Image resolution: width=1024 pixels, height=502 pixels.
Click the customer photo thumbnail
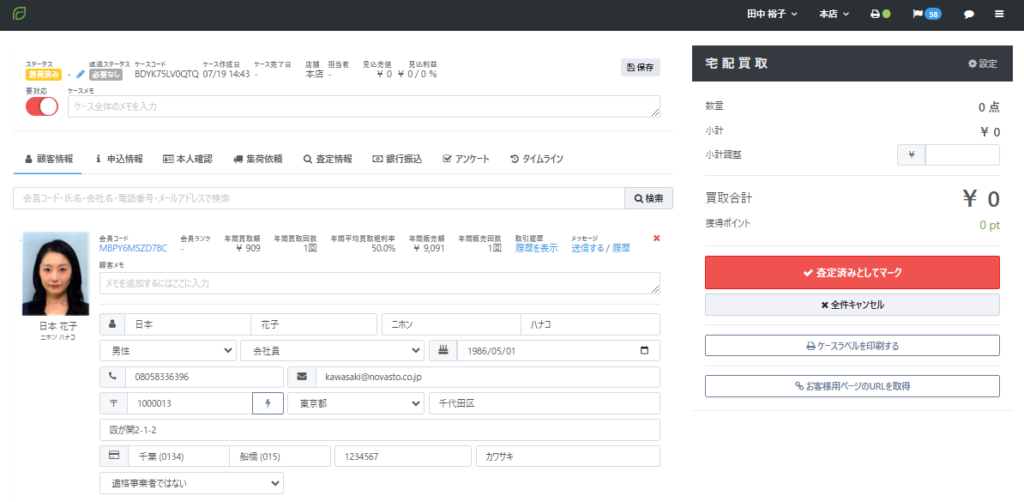pyautogui.click(x=56, y=274)
